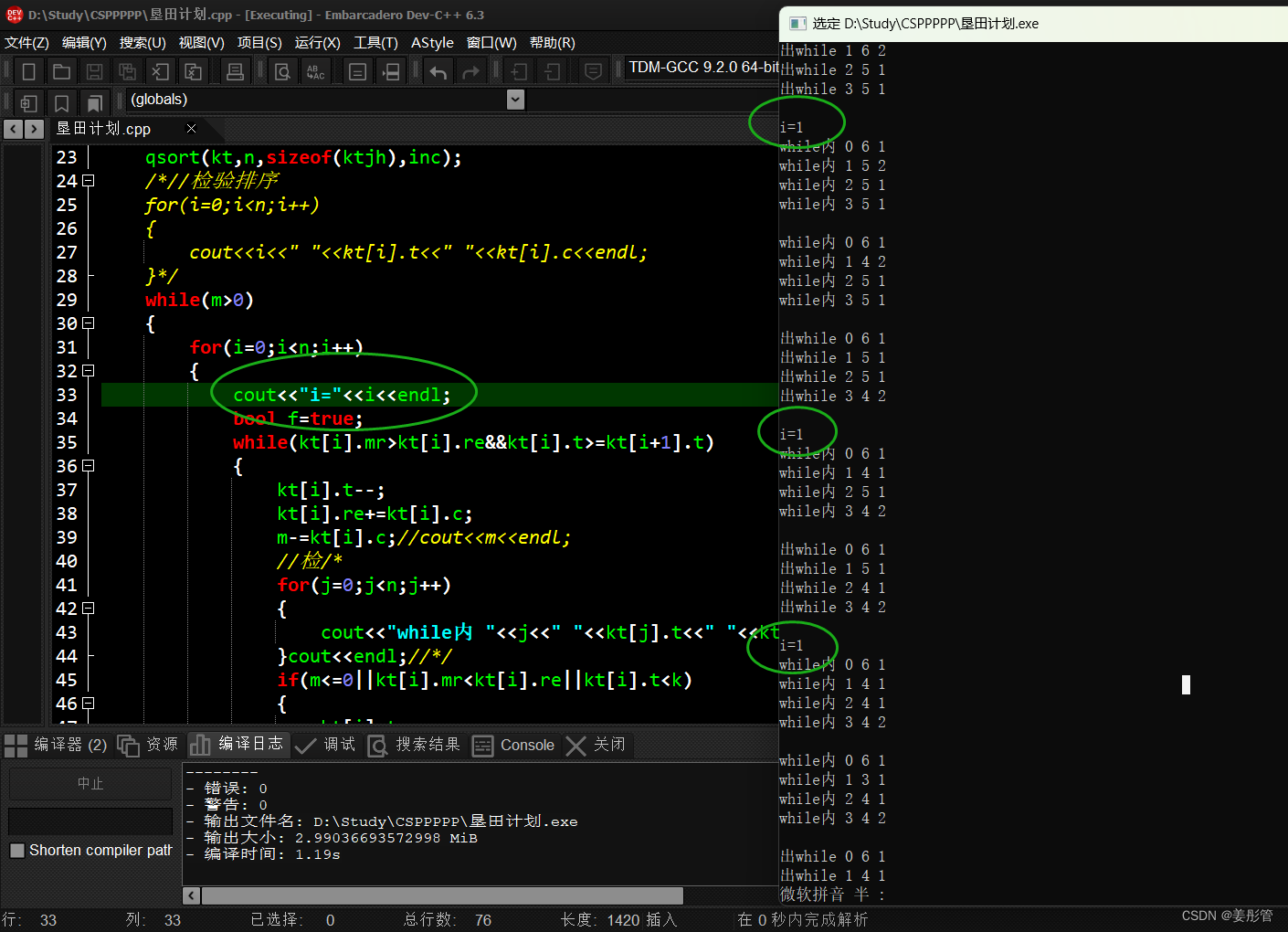Click the Open file folder icon
The height and width of the screenshot is (932, 1288).
(x=61, y=71)
